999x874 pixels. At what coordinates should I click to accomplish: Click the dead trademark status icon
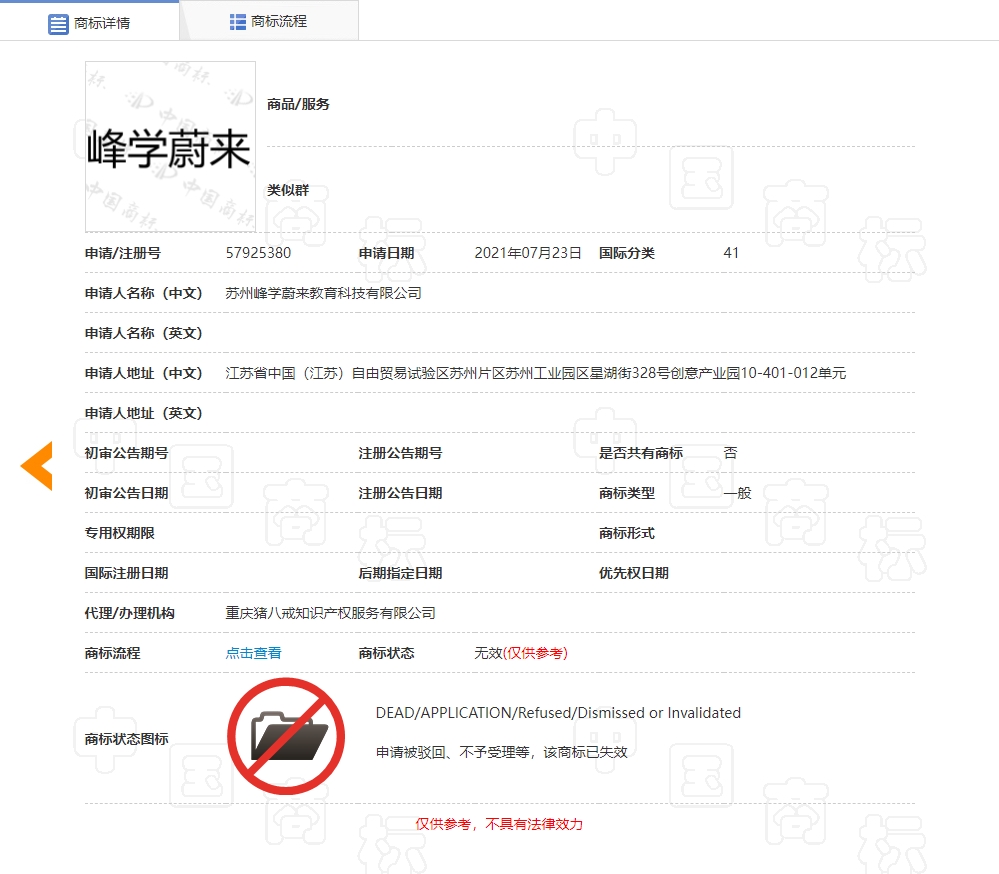286,736
